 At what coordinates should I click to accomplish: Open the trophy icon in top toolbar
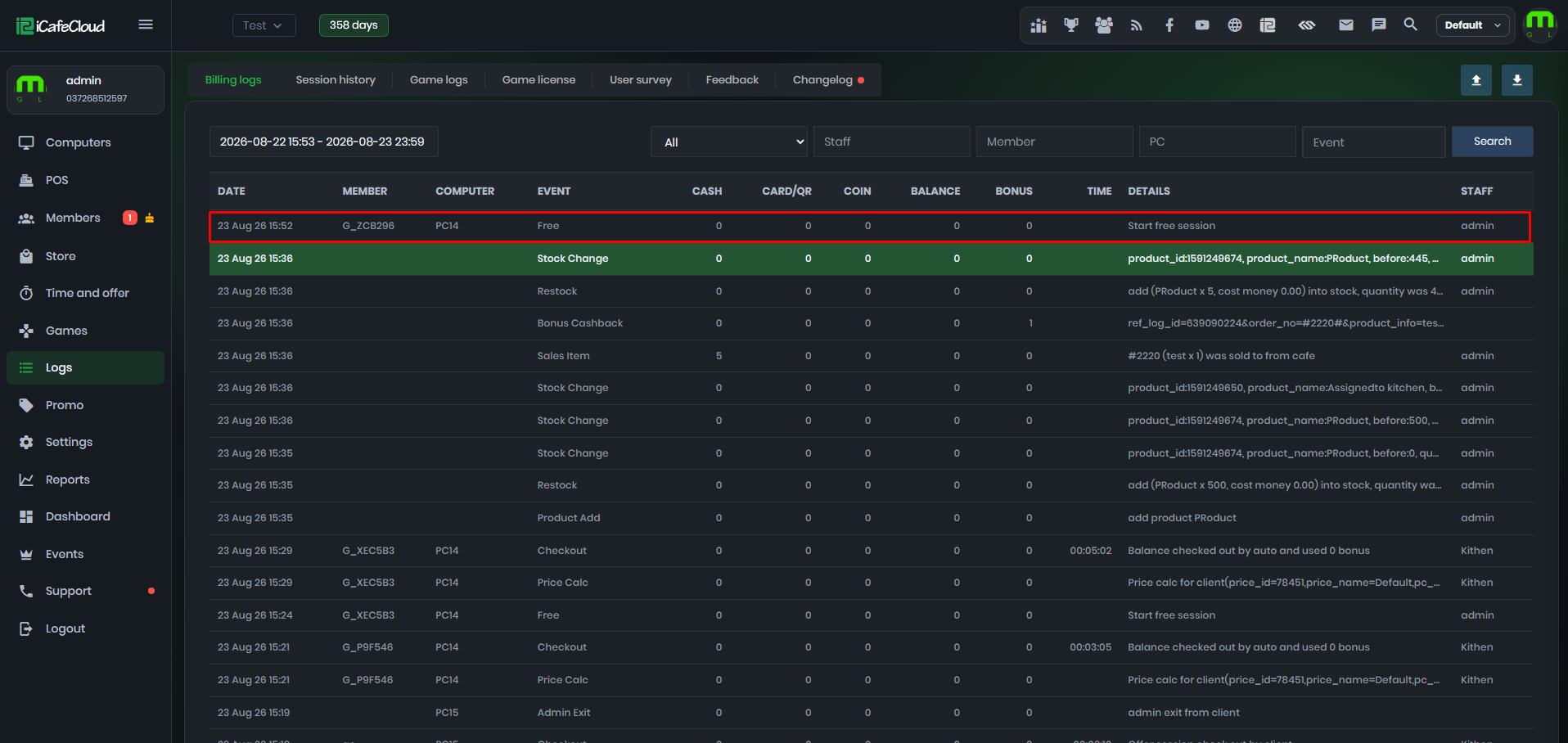[1071, 25]
